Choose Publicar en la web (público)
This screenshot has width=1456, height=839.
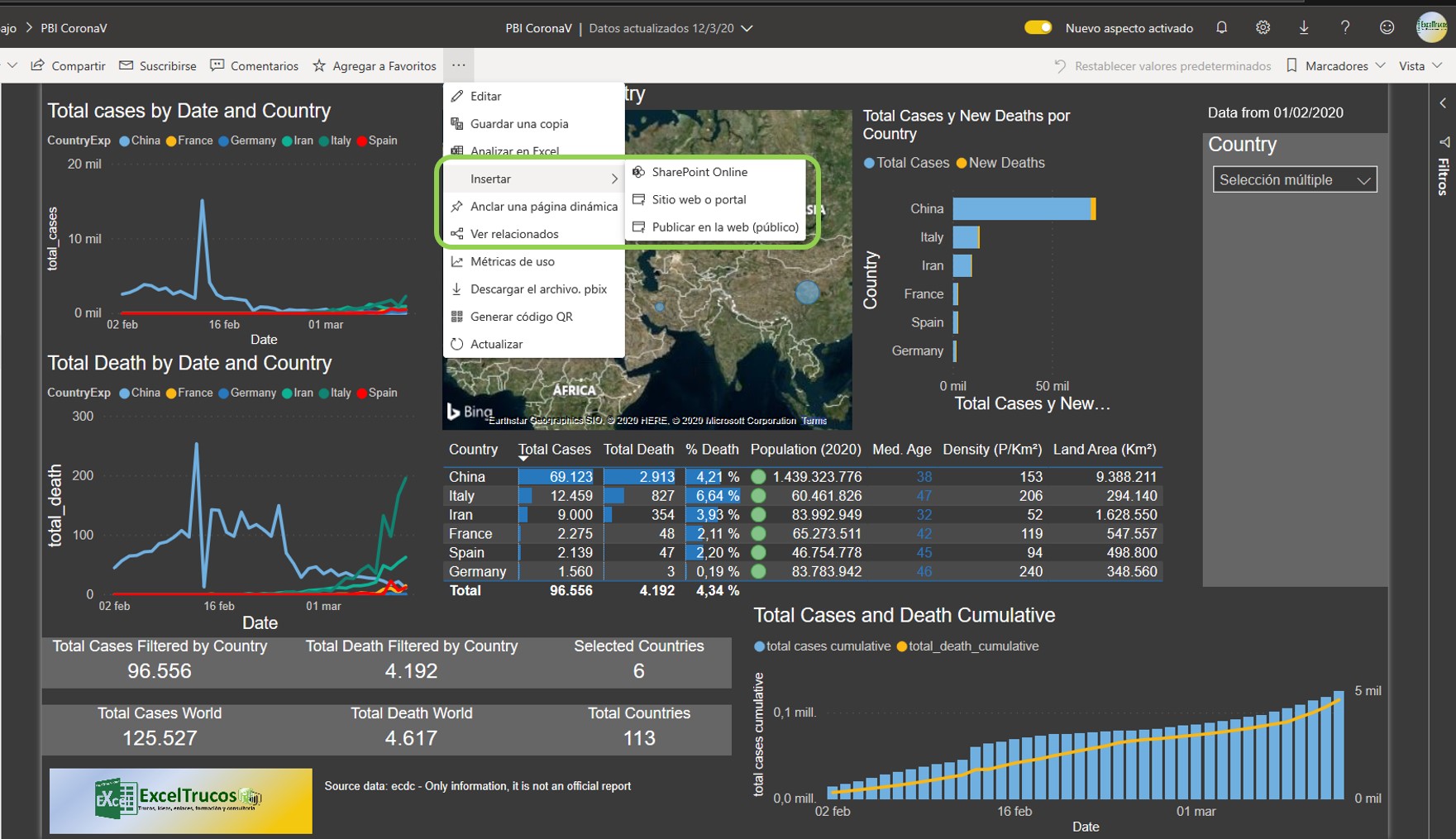pyautogui.click(x=725, y=226)
